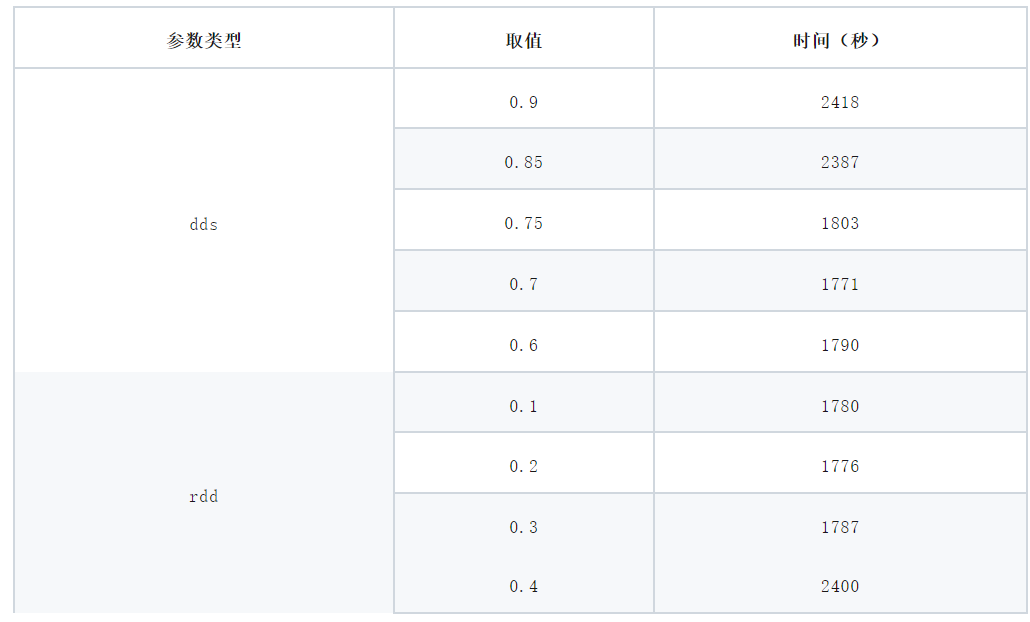1030x622 pixels.
Task: Select the 1771 time cell
Action: coord(840,284)
